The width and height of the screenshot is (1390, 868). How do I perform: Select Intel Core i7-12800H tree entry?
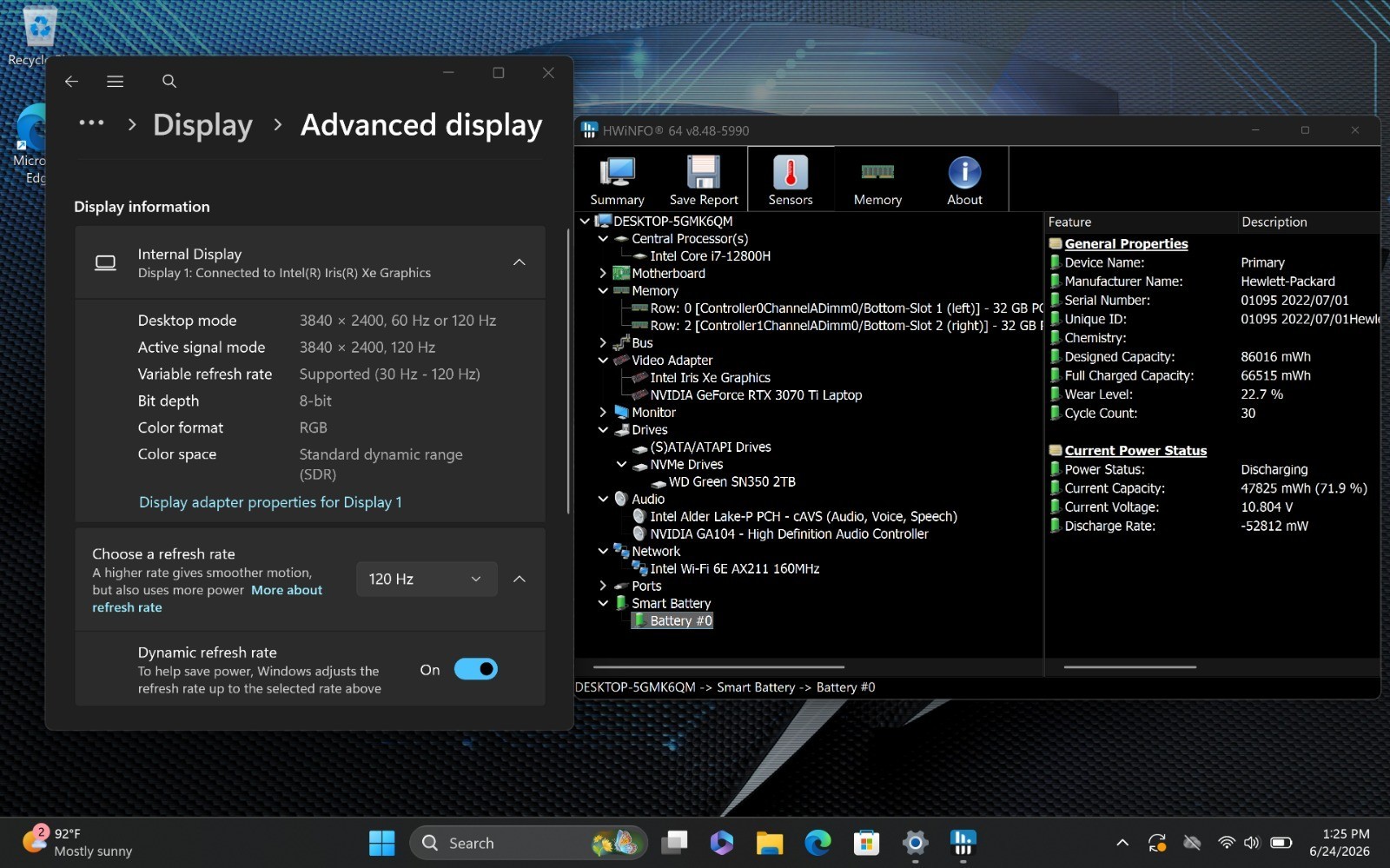(x=710, y=255)
